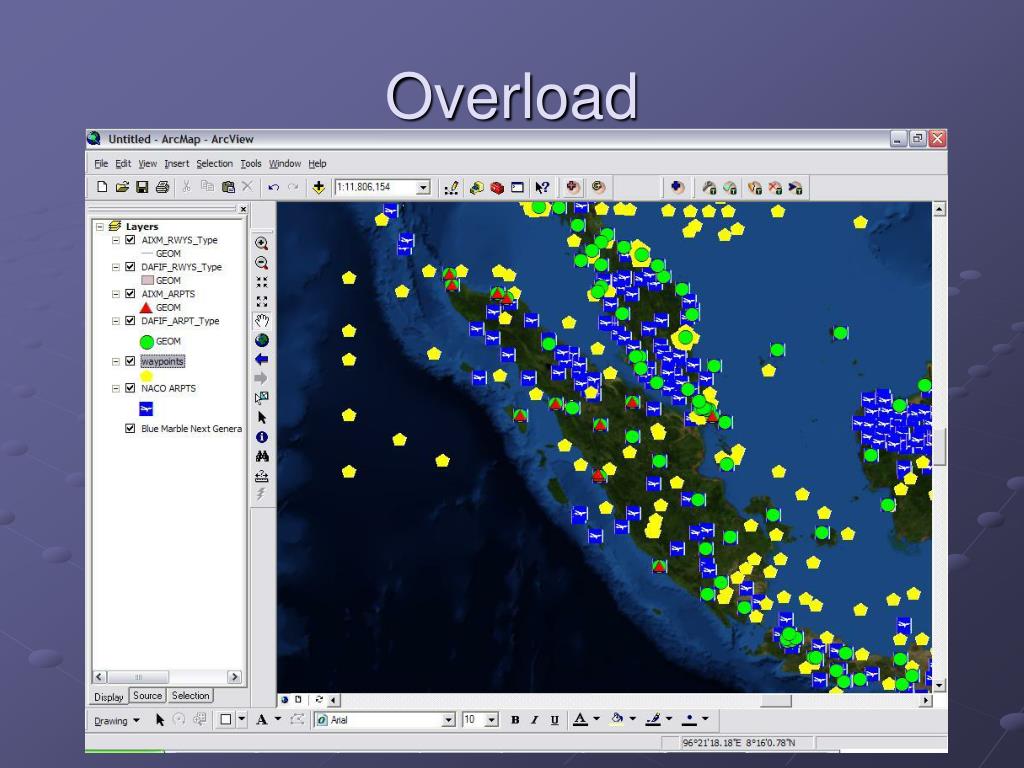Uncheck the DAFIF_RWYS_Type layer
The height and width of the screenshot is (768, 1024).
pyautogui.click(x=130, y=266)
